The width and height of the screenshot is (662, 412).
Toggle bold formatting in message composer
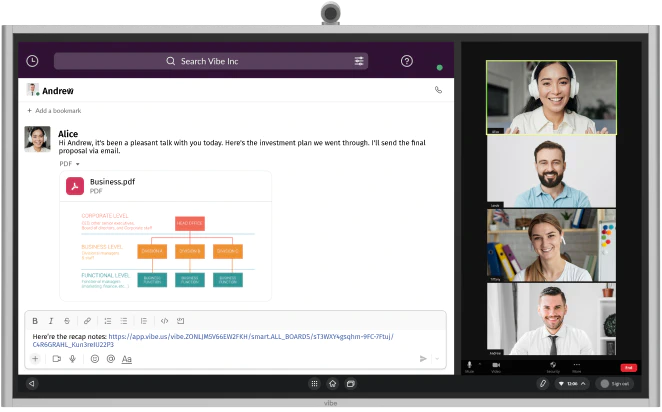[35, 321]
